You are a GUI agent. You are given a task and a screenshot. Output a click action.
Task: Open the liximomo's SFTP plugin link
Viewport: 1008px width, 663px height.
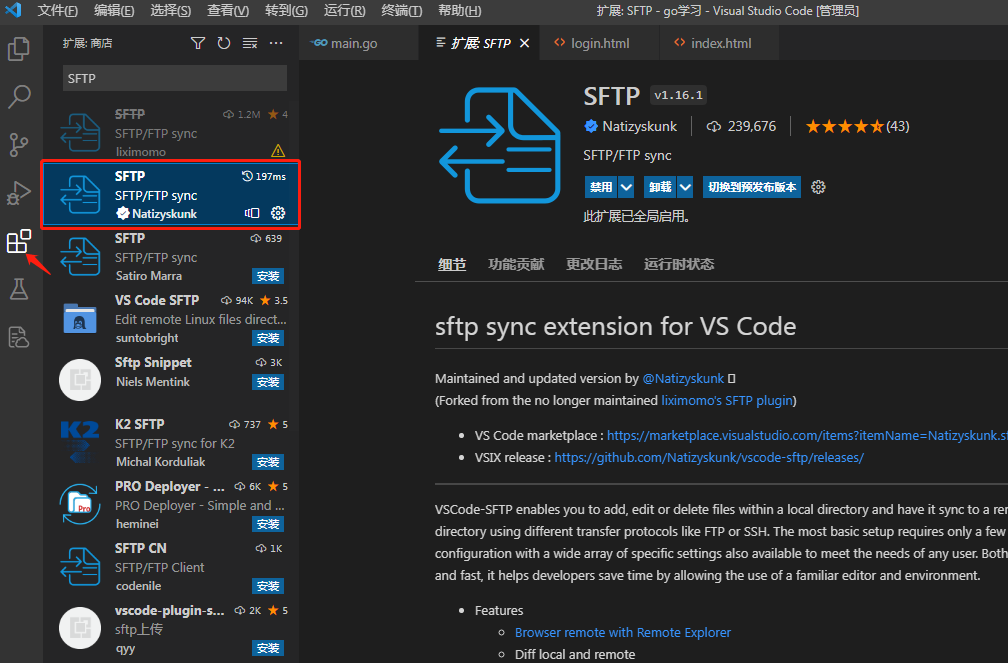727,400
